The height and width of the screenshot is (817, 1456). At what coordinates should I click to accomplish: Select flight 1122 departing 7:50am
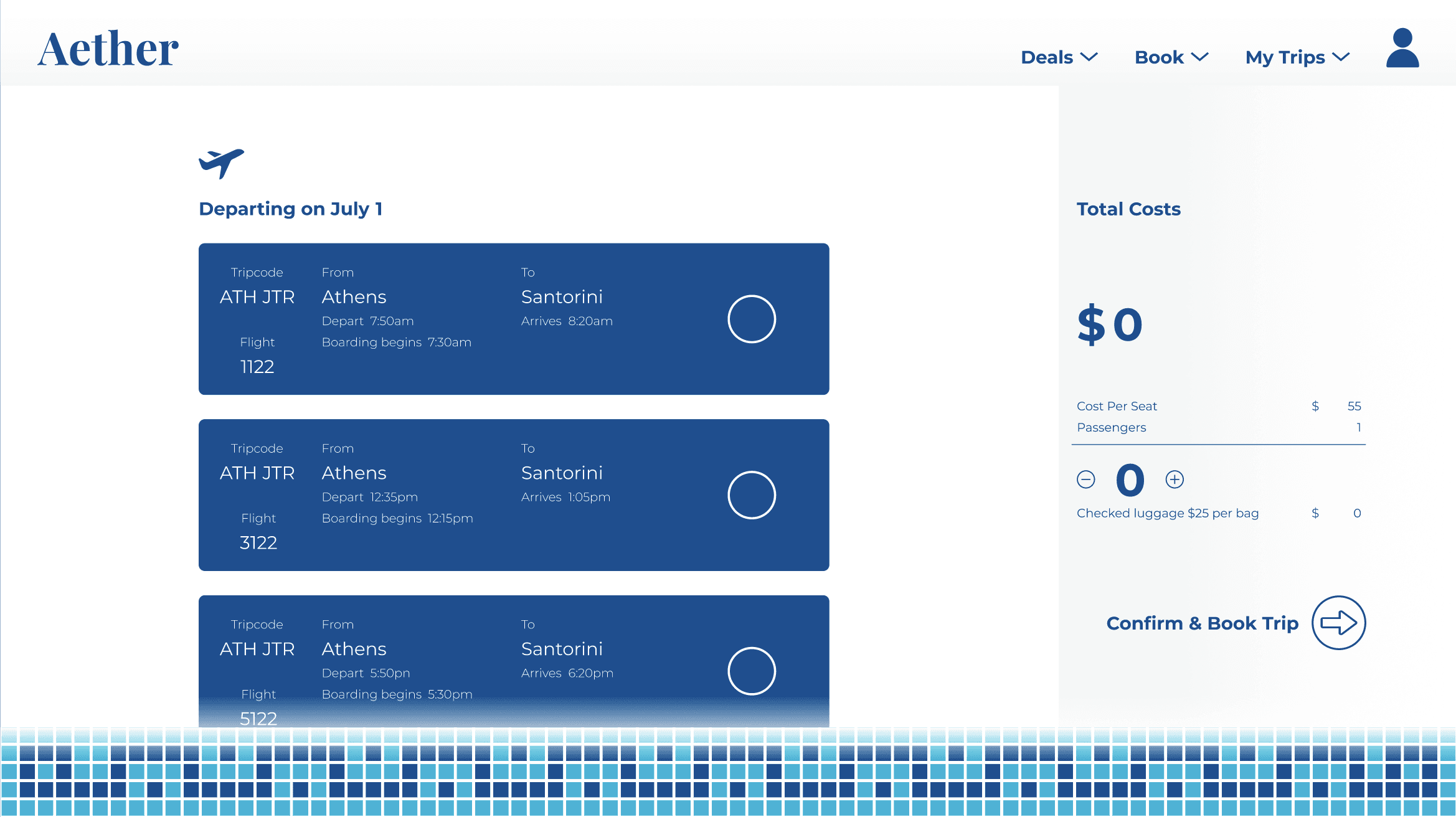coord(751,319)
